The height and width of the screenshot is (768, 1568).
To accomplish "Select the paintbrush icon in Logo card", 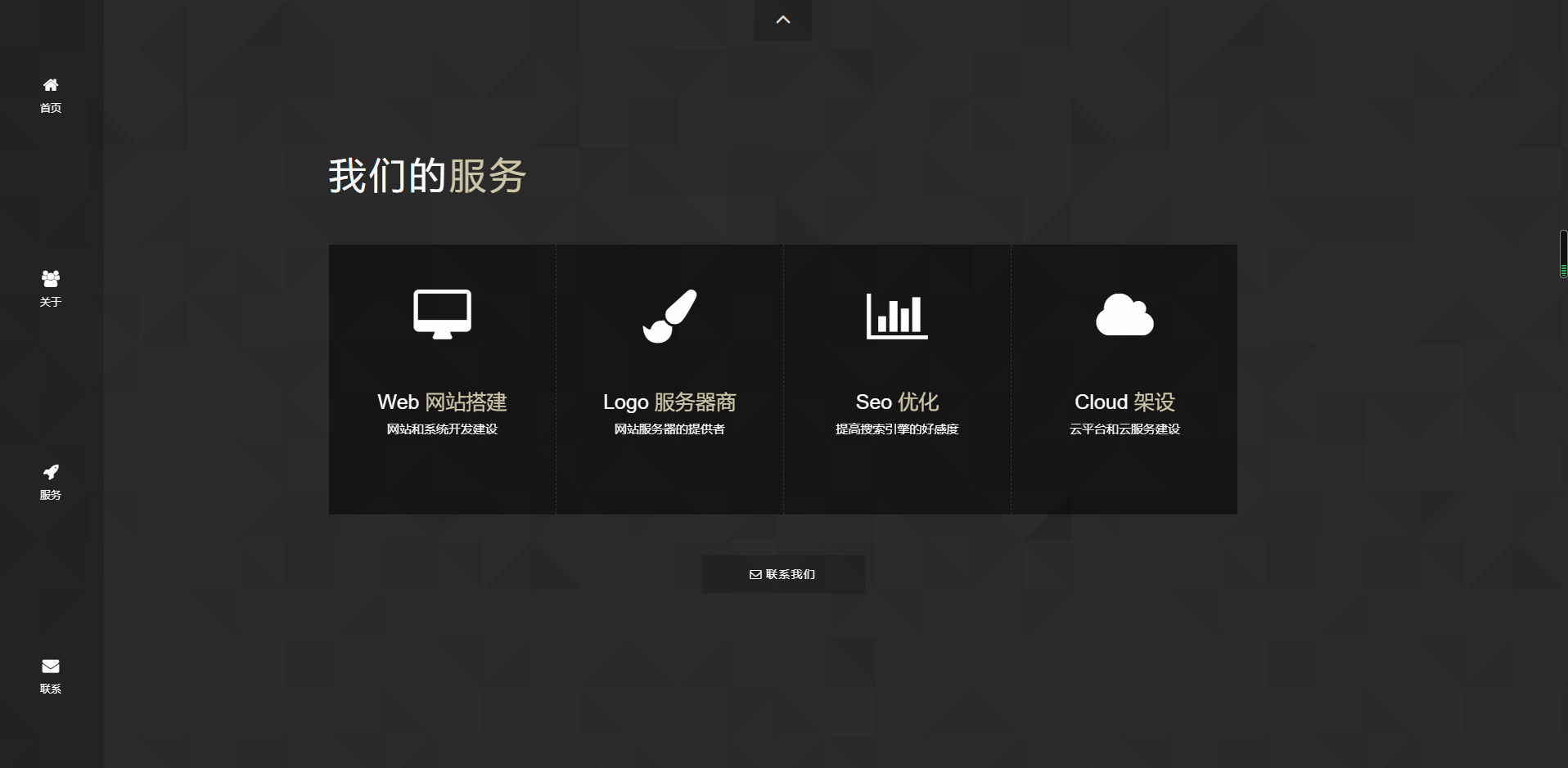I will coord(669,316).
